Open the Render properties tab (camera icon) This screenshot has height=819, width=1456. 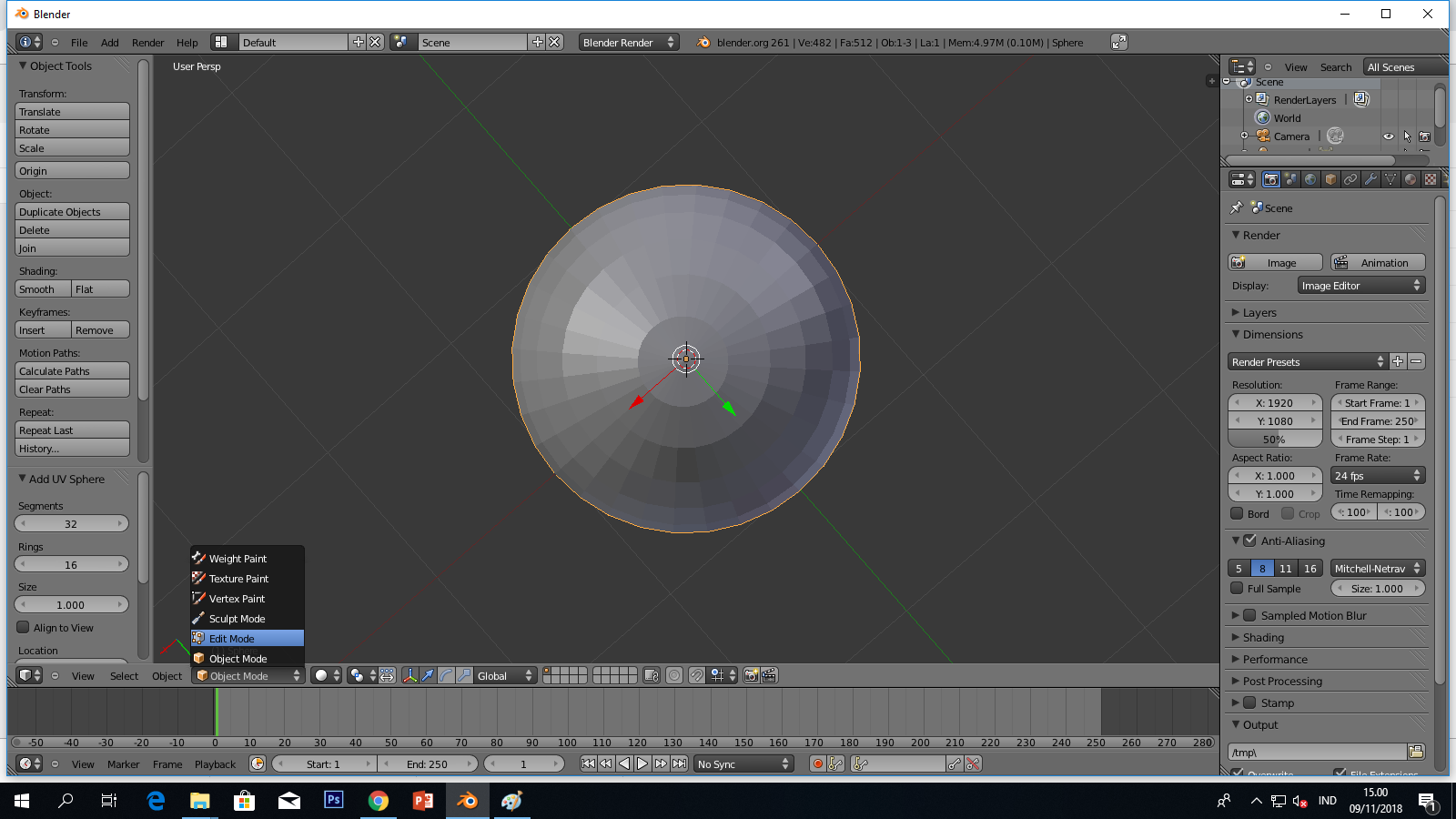click(x=1271, y=179)
